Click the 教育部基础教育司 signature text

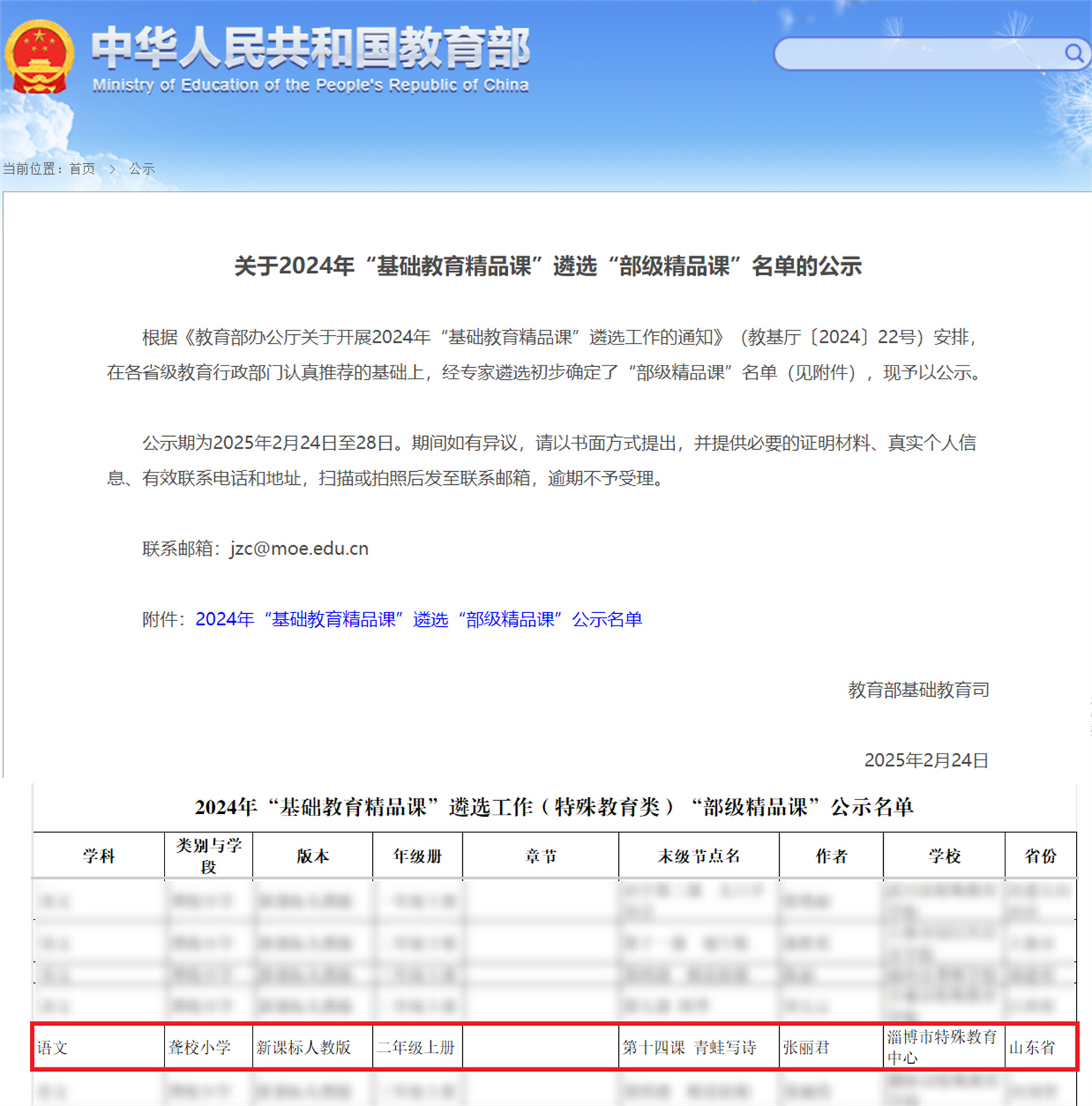point(918,690)
